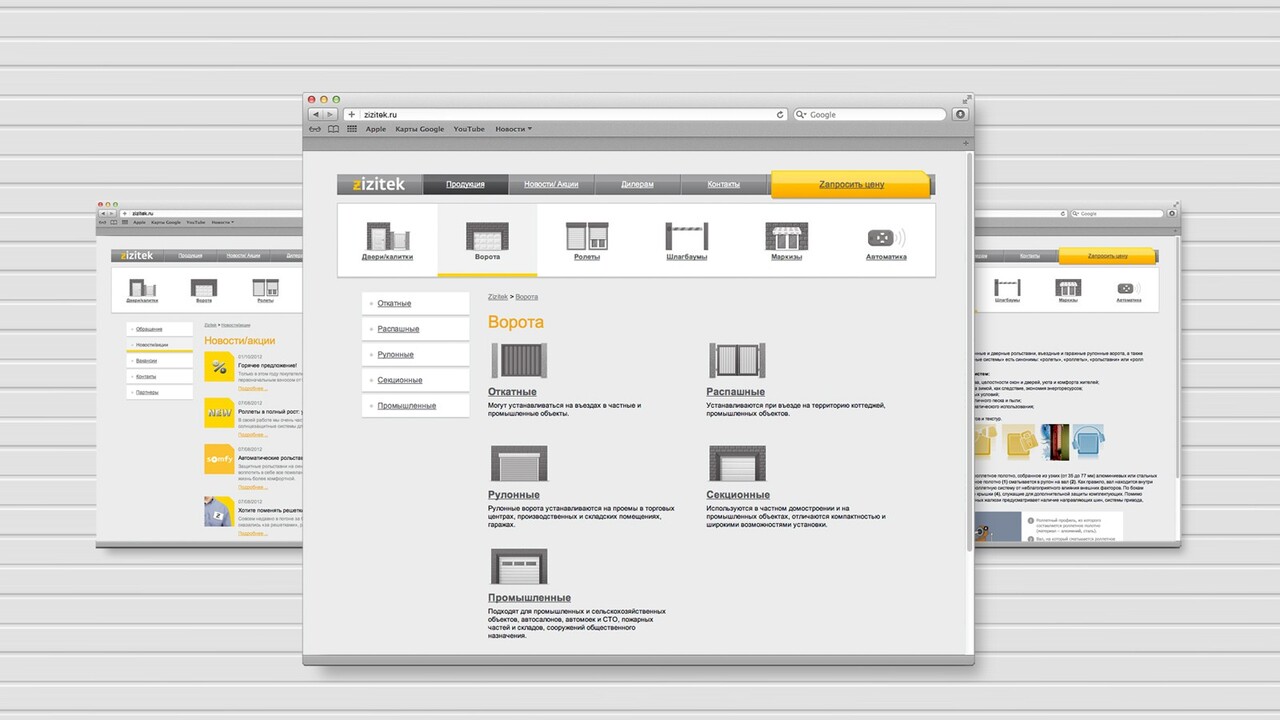Click the Маркизы awning icon
The height and width of the screenshot is (720, 1280).
click(x=787, y=237)
